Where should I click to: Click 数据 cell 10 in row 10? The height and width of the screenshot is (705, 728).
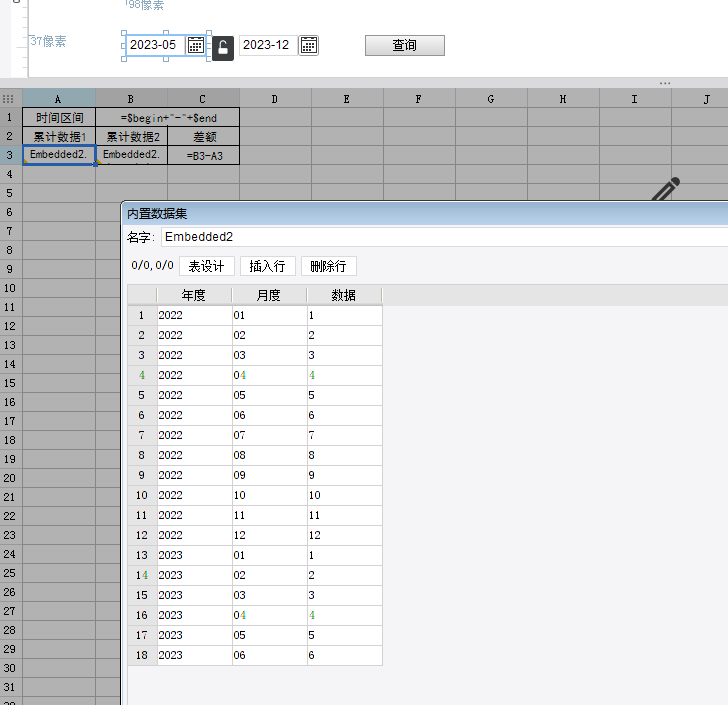345,496
